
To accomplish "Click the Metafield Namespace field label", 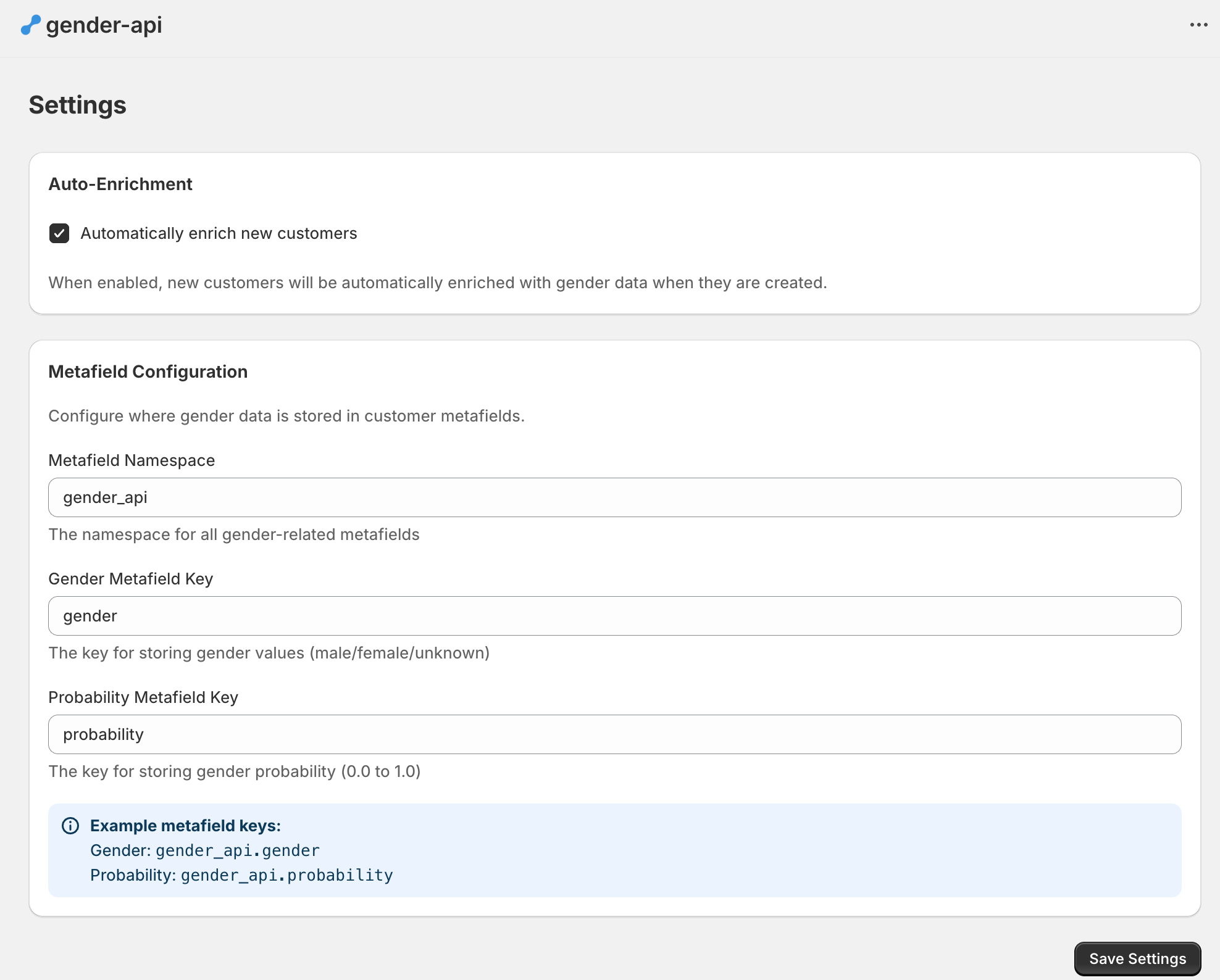I will [x=132, y=460].
